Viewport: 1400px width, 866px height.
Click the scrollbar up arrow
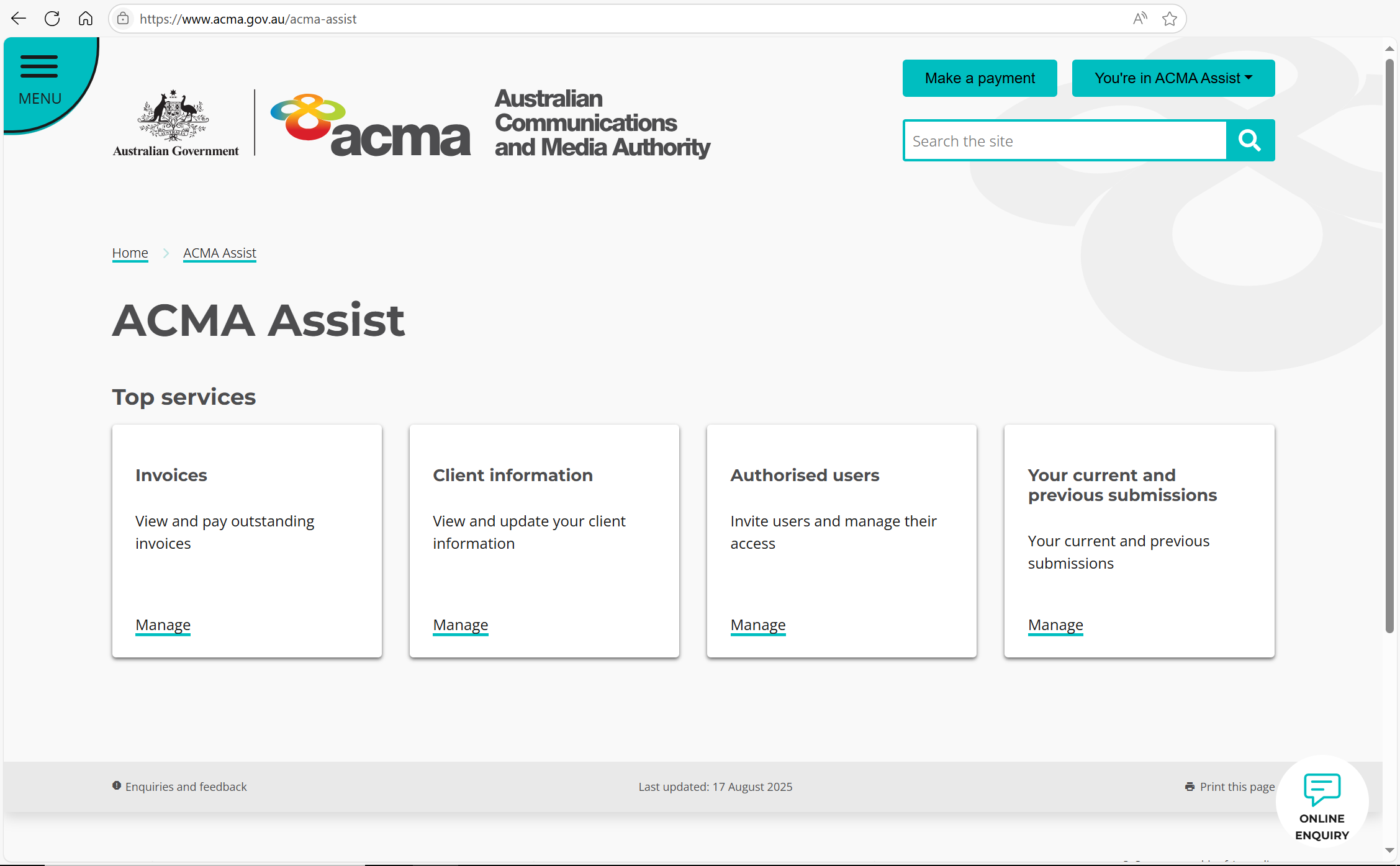coord(1390,48)
